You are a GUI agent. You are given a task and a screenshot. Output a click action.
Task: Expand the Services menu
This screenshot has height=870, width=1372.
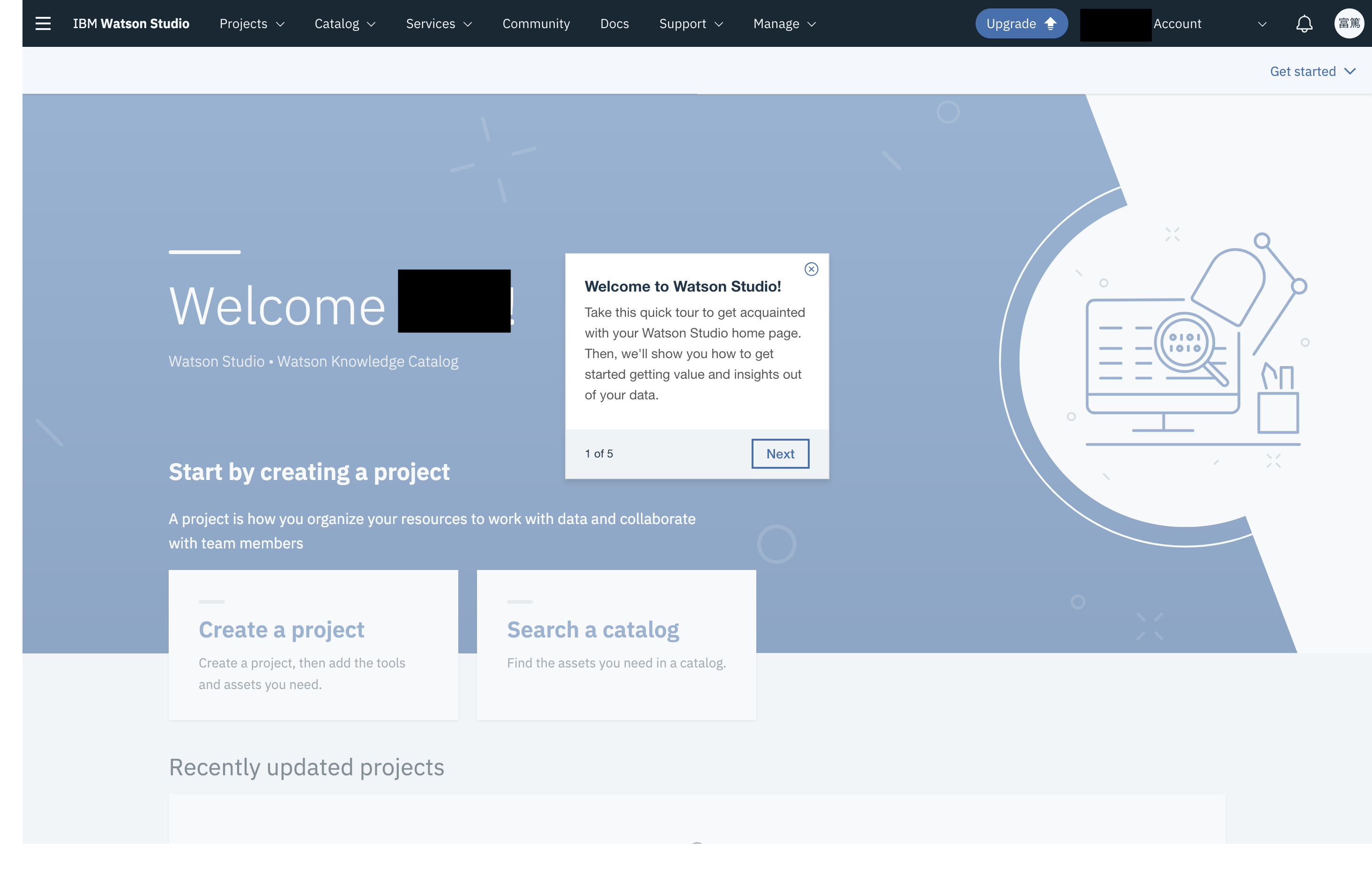[x=439, y=23]
